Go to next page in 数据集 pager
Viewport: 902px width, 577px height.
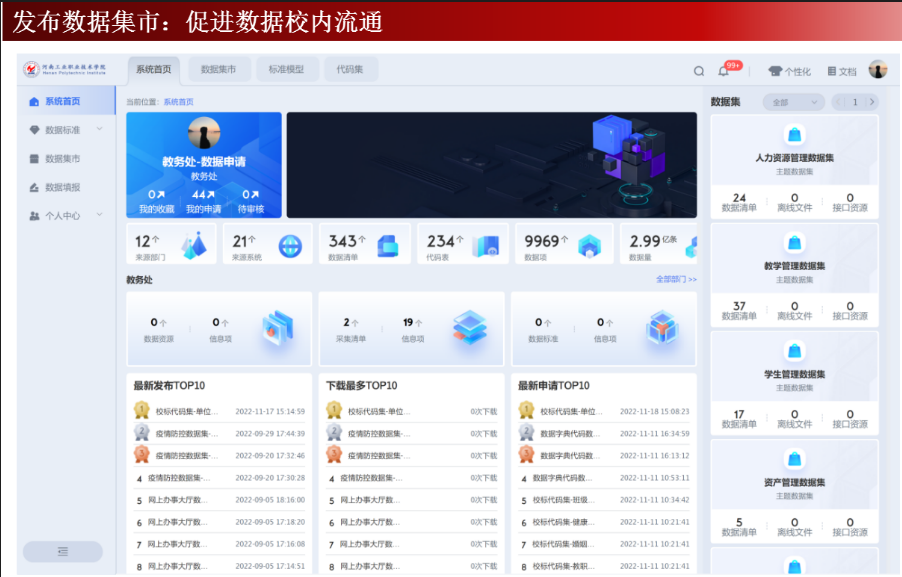click(872, 102)
